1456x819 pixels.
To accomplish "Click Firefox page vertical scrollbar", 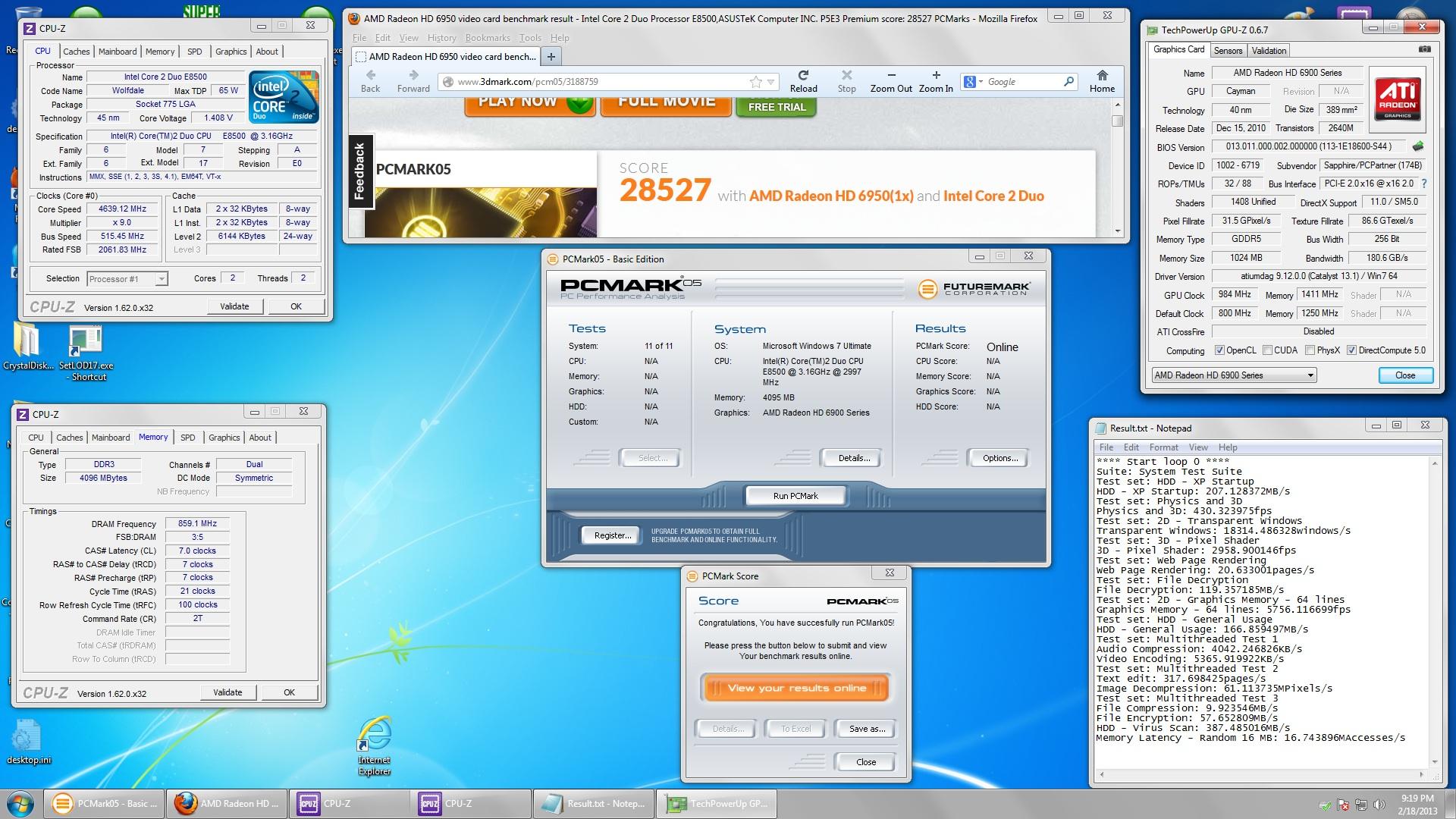I will point(1117,167).
